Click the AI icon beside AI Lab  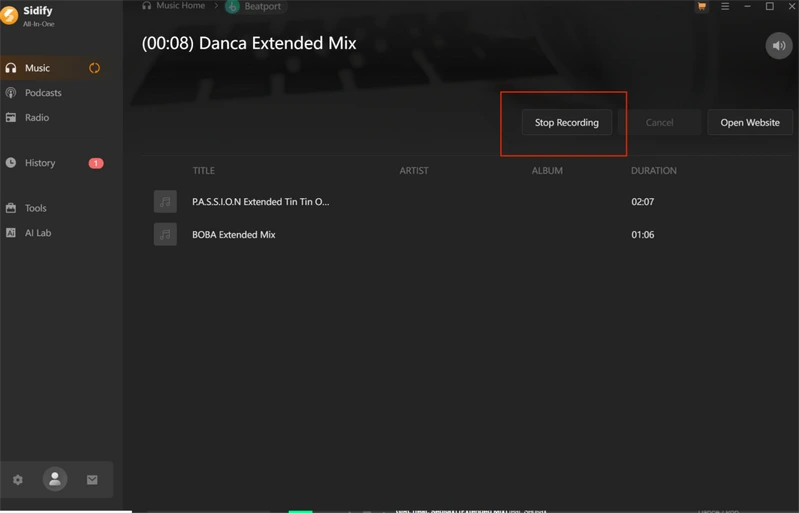(11, 233)
